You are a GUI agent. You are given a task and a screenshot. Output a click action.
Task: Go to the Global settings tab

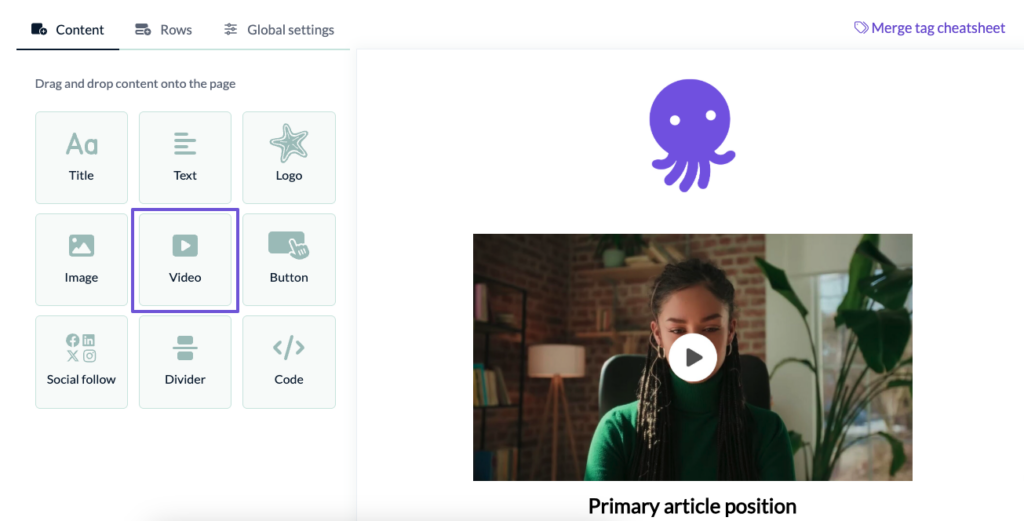coord(279,30)
